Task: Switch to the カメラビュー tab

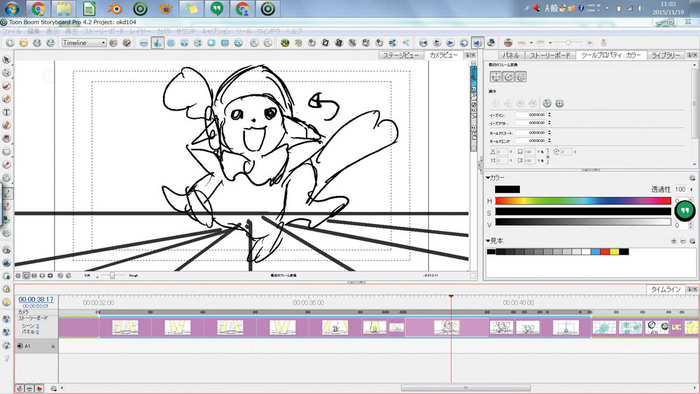Action: tap(443, 55)
